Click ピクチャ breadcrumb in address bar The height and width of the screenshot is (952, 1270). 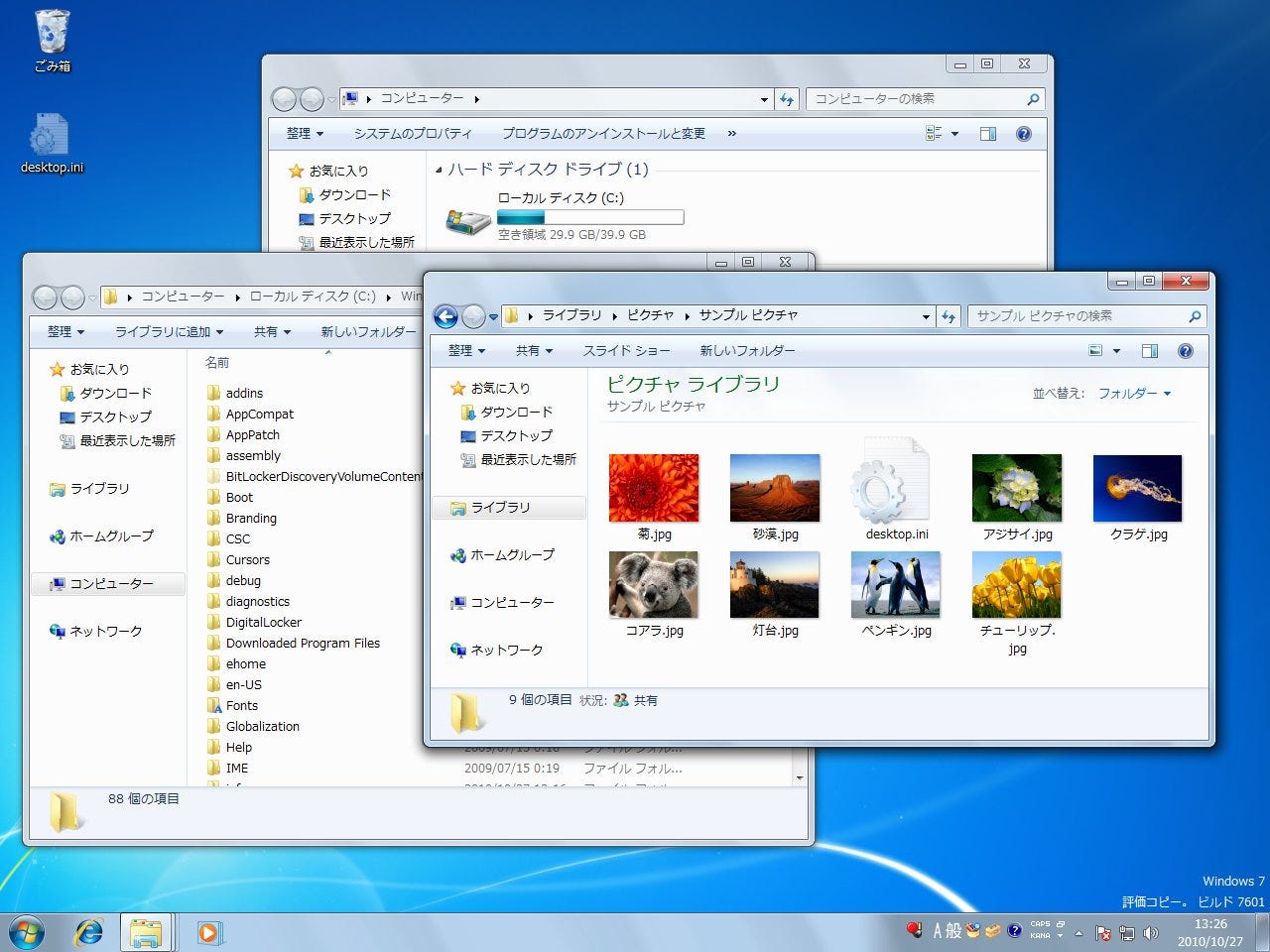(650, 315)
